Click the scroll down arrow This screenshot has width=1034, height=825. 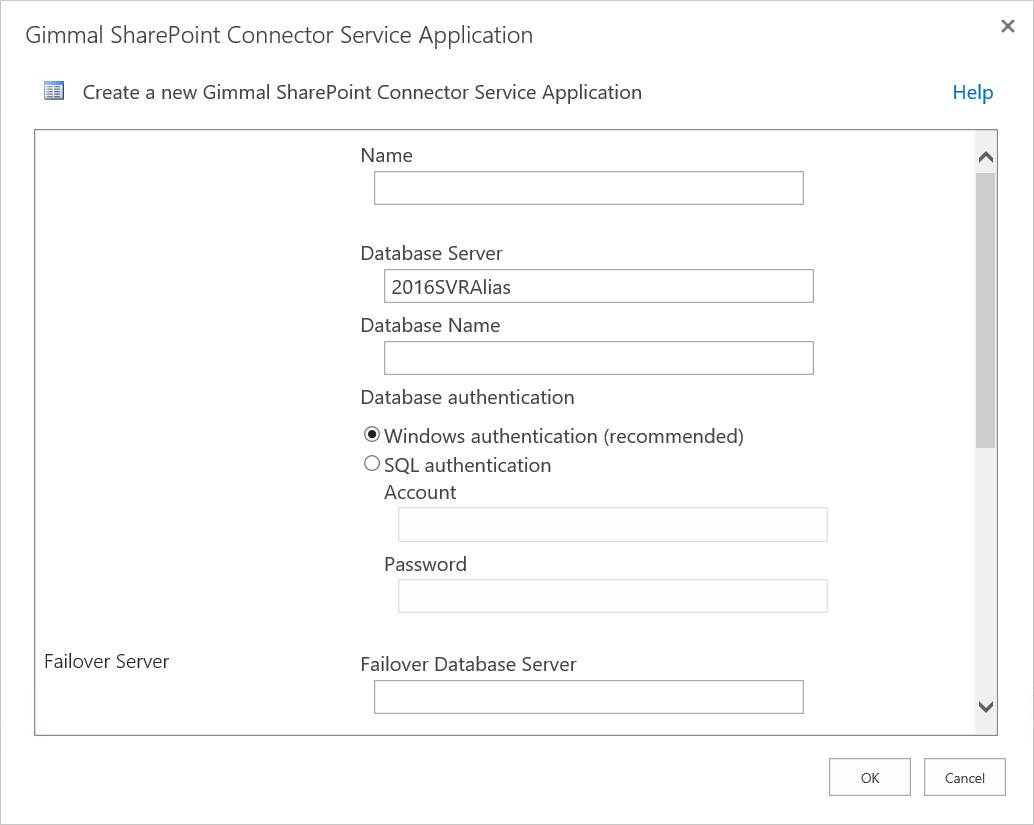pos(985,707)
